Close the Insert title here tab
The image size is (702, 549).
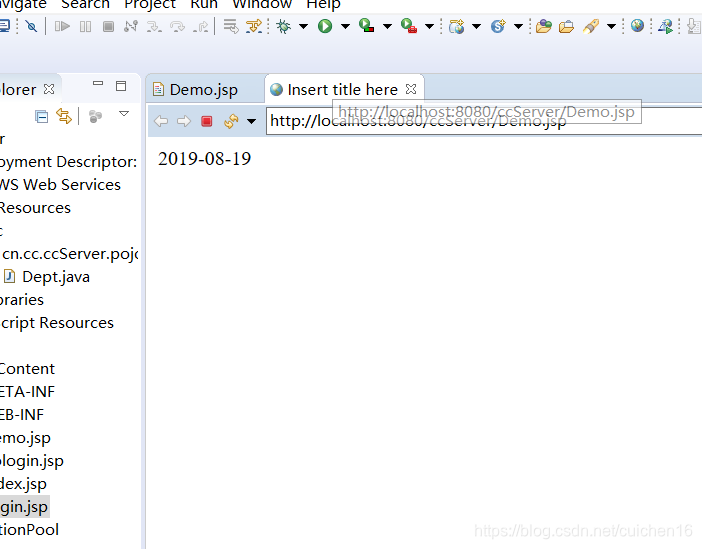coord(411,89)
